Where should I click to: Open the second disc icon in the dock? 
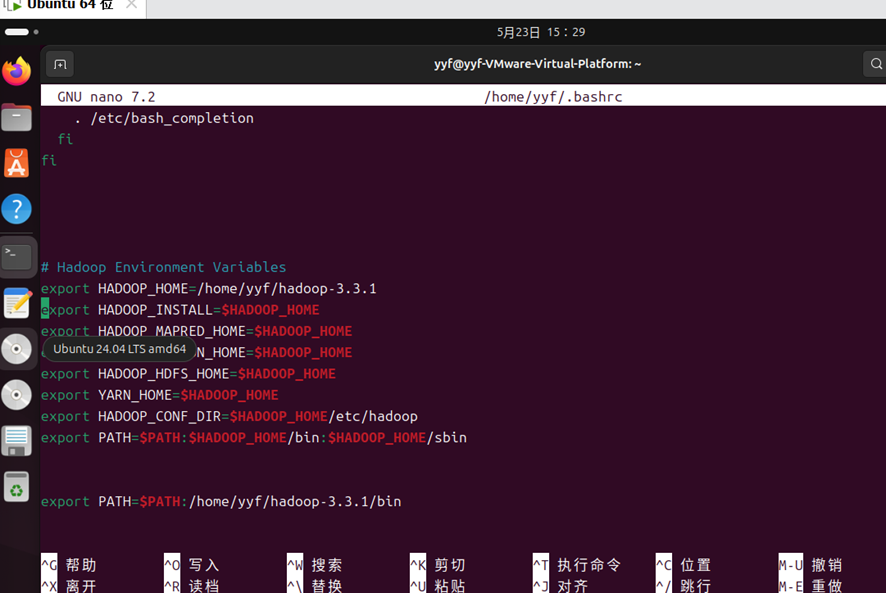17,395
